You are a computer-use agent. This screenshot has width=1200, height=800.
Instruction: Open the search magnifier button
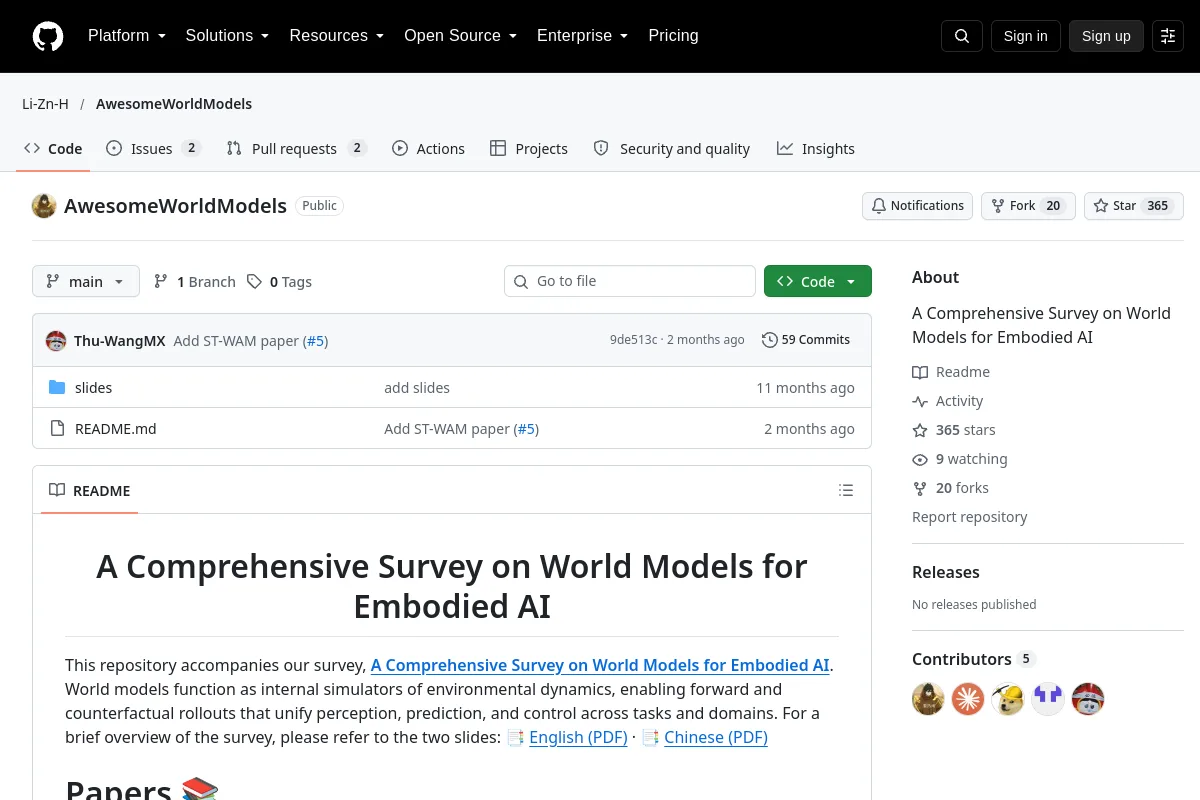click(x=962, y=36)
